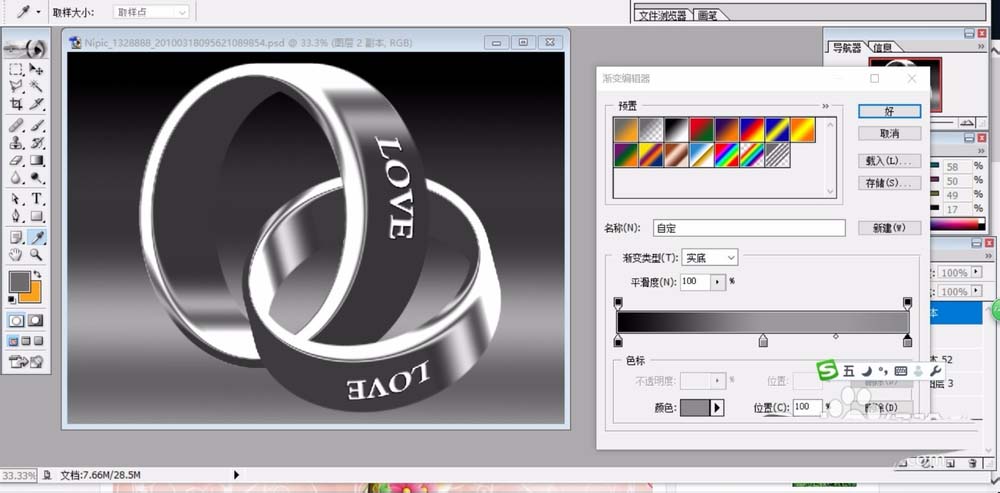1000x493 pixels.
Task: Select the Pen tool
Action: (x=17, y=216)
